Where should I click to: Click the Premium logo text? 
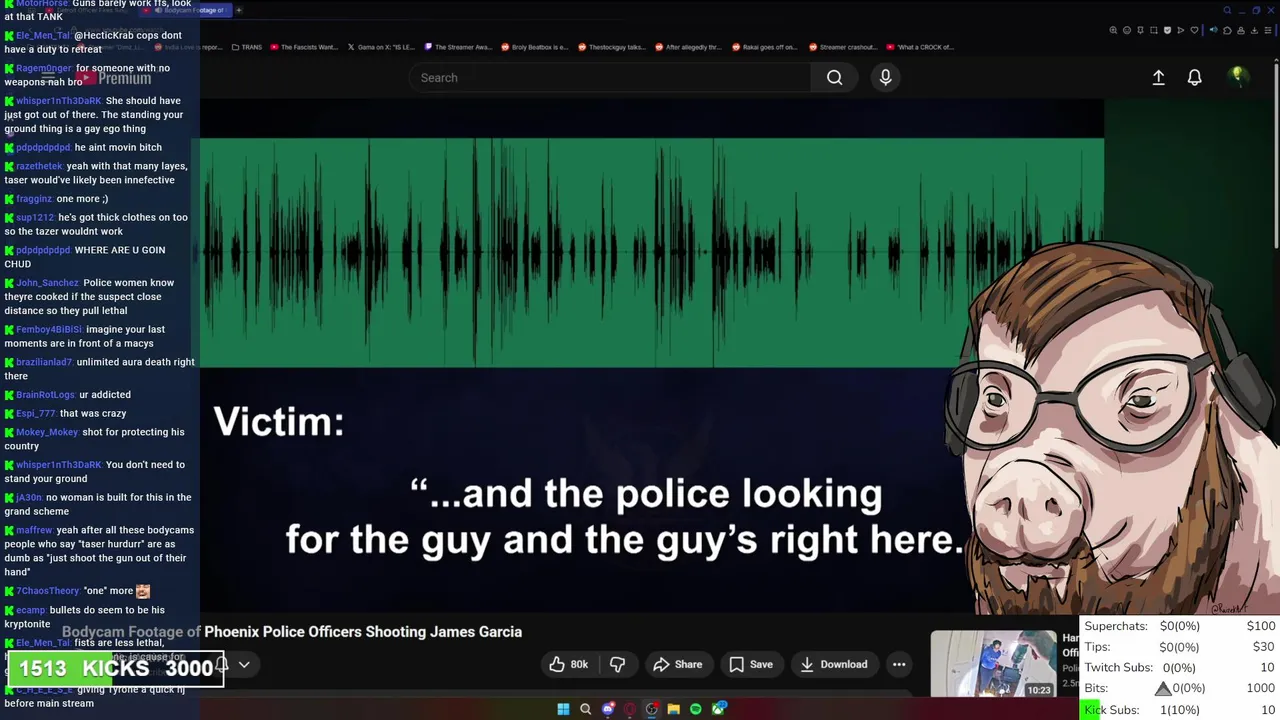pos(125,78)
